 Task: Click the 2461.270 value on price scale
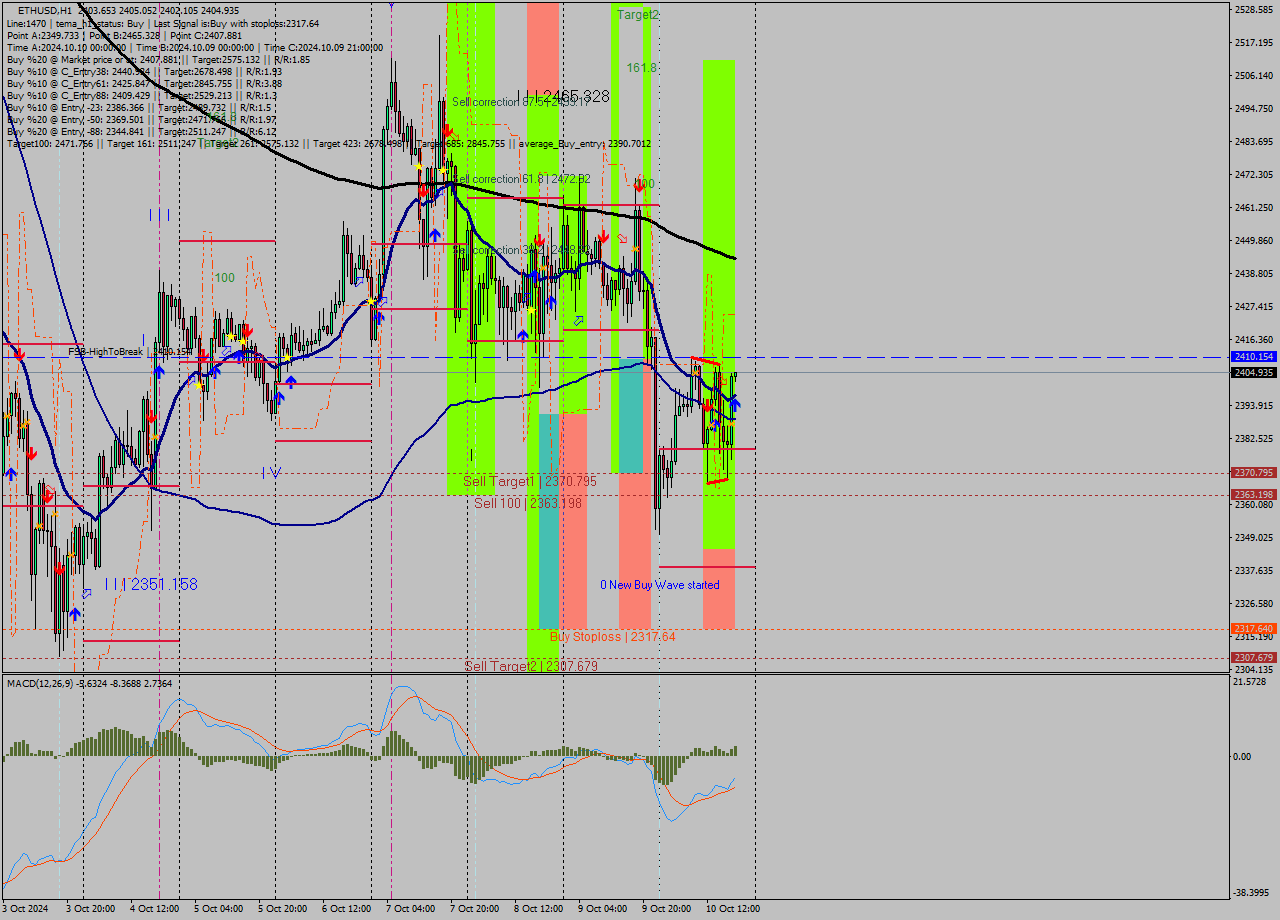[x=1254, y=207]
